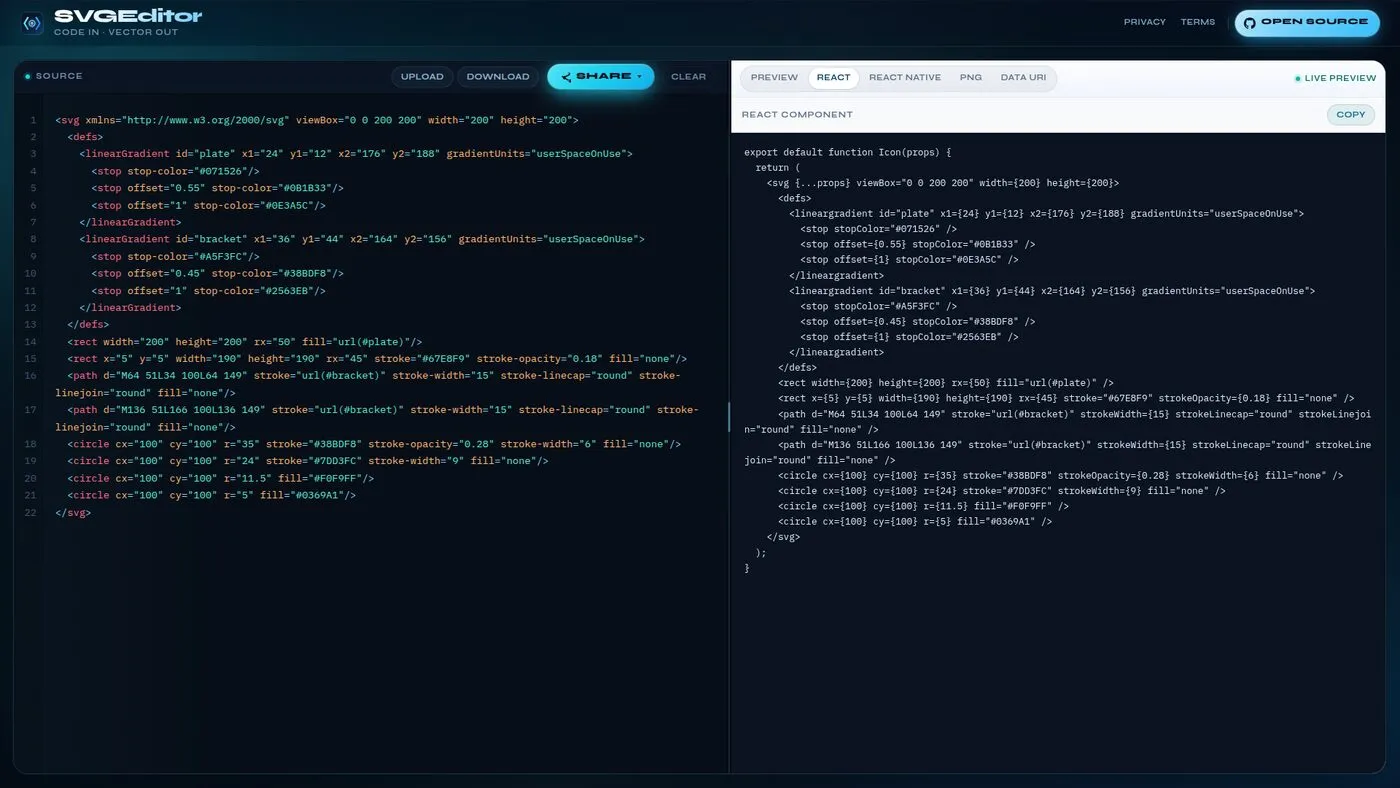Viewport: 1400px width, 788px height.
Task: Open the Privacy link
Action: tap(1144, 22)
